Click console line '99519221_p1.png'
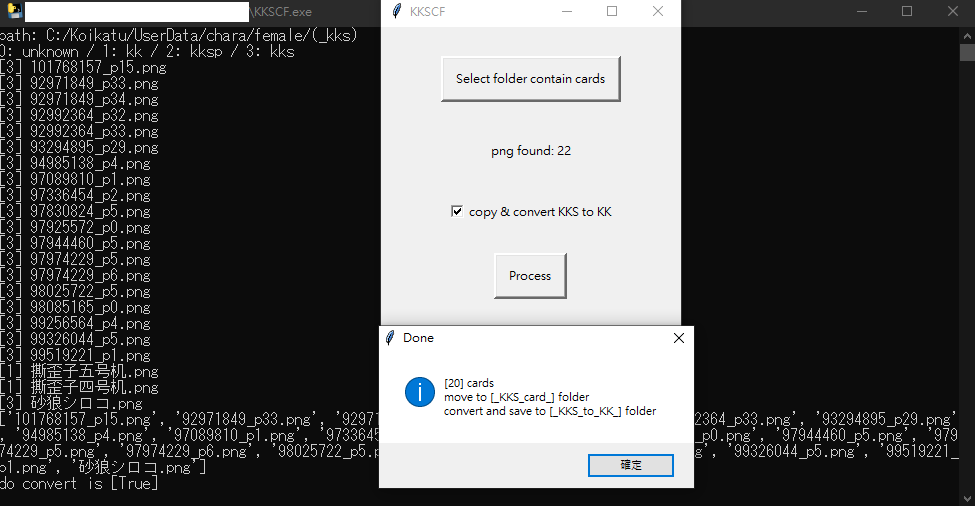975x506 pixels. coord(90,356)
